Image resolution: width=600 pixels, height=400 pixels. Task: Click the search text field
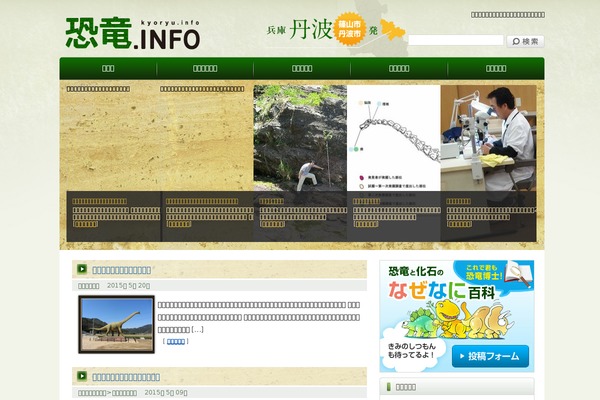tap(456, 40)
